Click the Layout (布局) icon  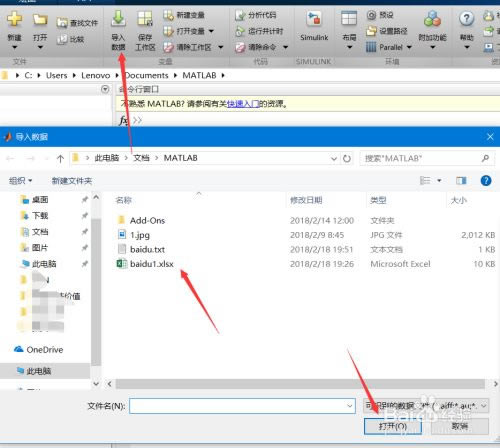pos(349,18)
